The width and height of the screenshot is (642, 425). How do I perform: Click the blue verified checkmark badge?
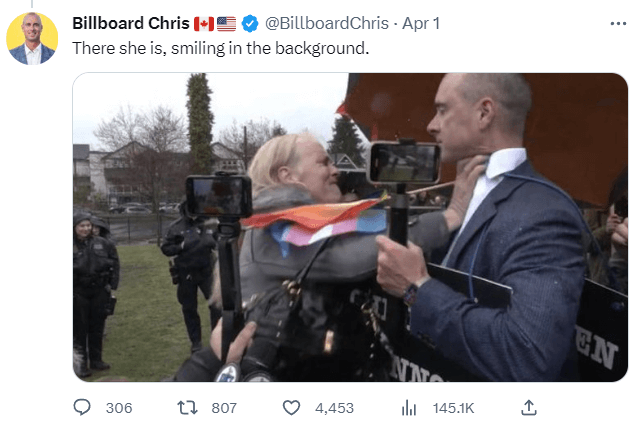point(250,24)
